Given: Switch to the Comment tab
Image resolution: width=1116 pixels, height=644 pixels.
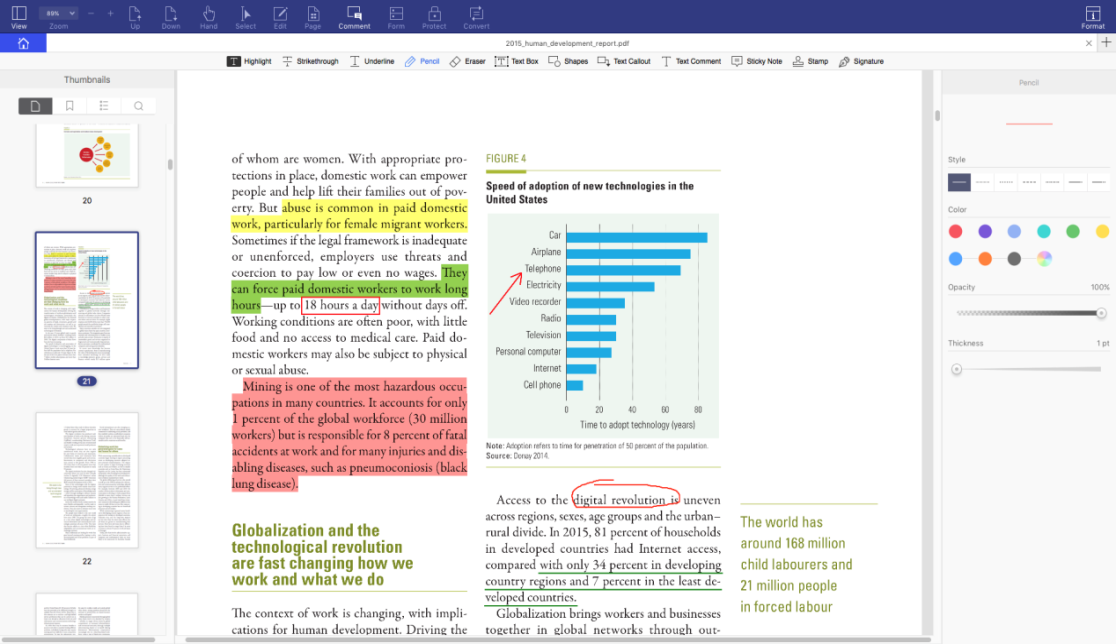Looking at the screenshot, I should tap(354, 17).
